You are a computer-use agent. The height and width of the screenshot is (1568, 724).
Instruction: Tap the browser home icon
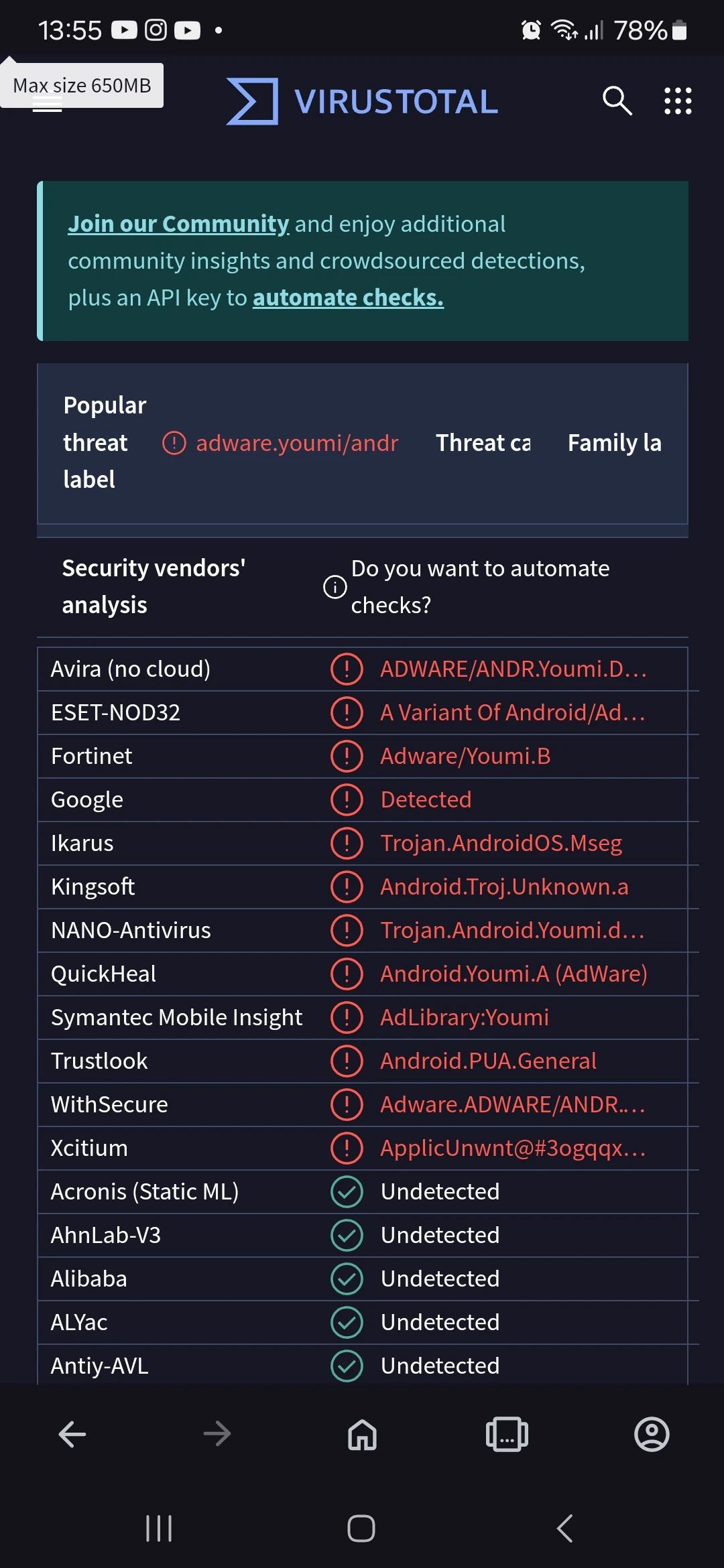pyautogui.click(x=362, y=1435)
